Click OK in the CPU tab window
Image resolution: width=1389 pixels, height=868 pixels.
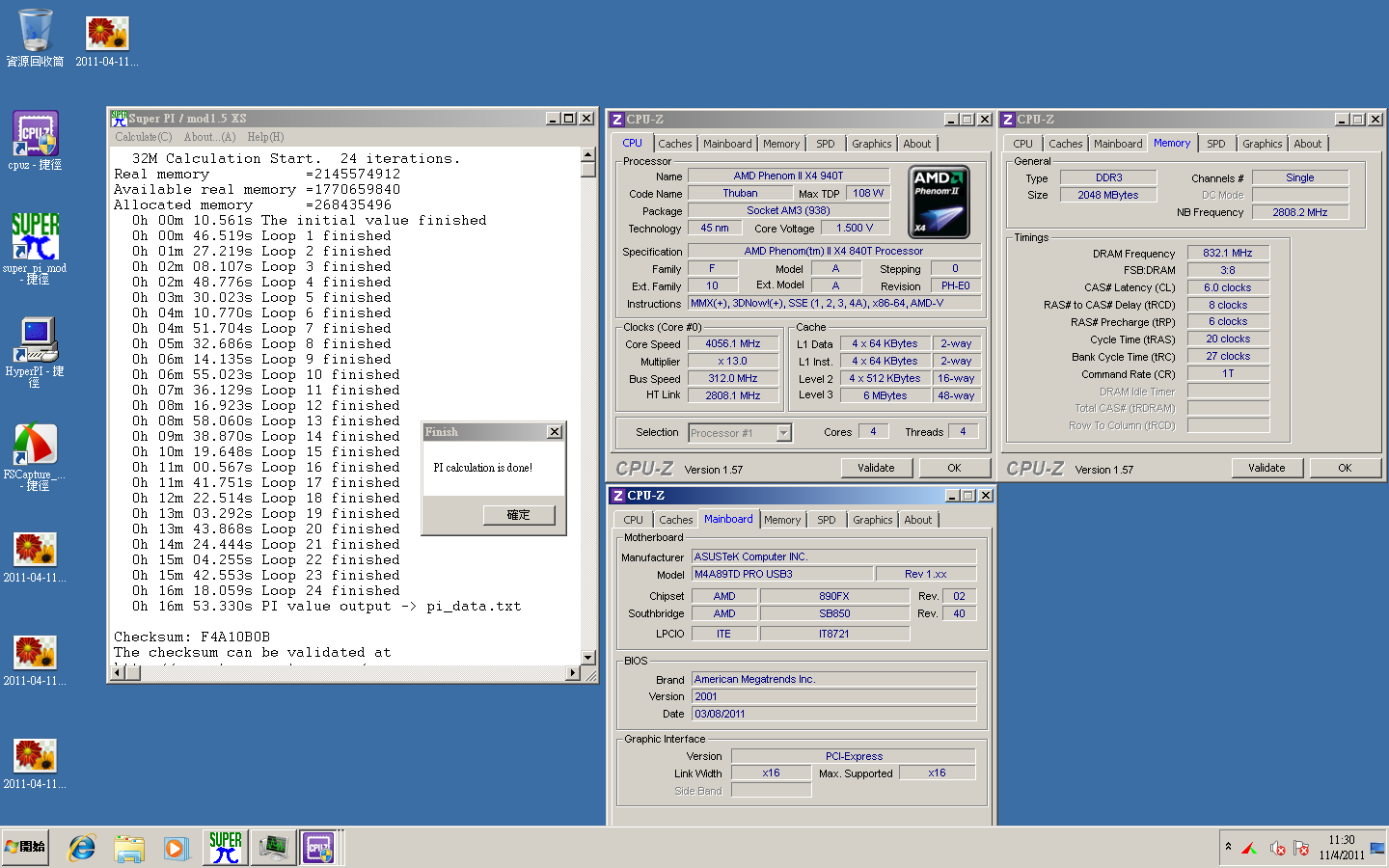[954, 468]
